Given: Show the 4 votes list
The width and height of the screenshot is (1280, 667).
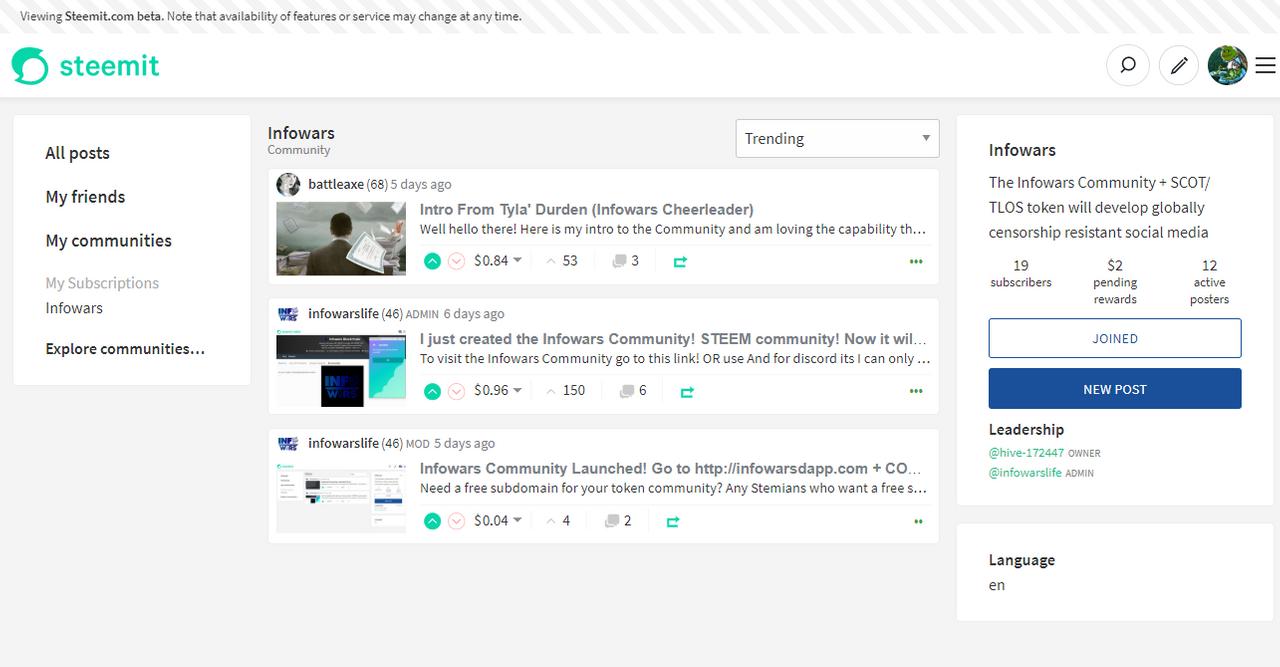Looking at the screenshot, I should pyautogui.click(x=558, y=521).
